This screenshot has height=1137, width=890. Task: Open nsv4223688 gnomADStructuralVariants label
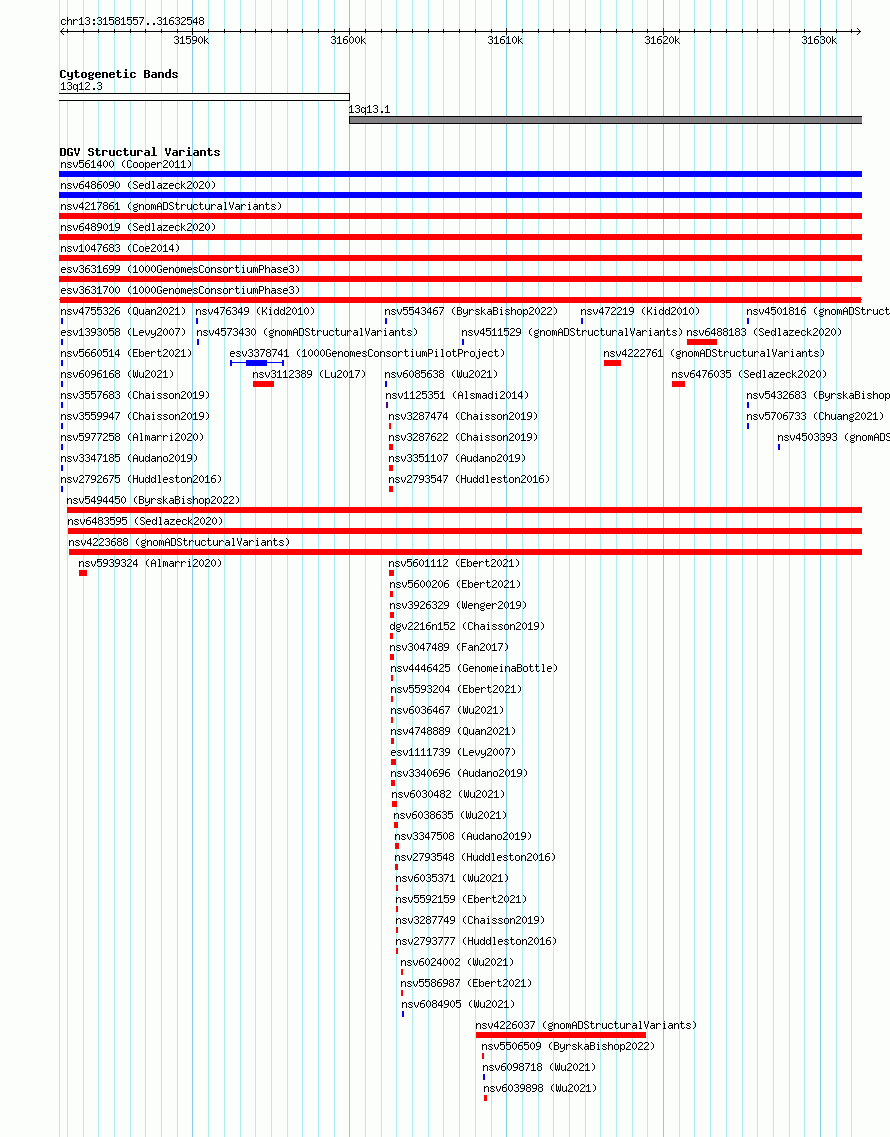coord(179,542)
